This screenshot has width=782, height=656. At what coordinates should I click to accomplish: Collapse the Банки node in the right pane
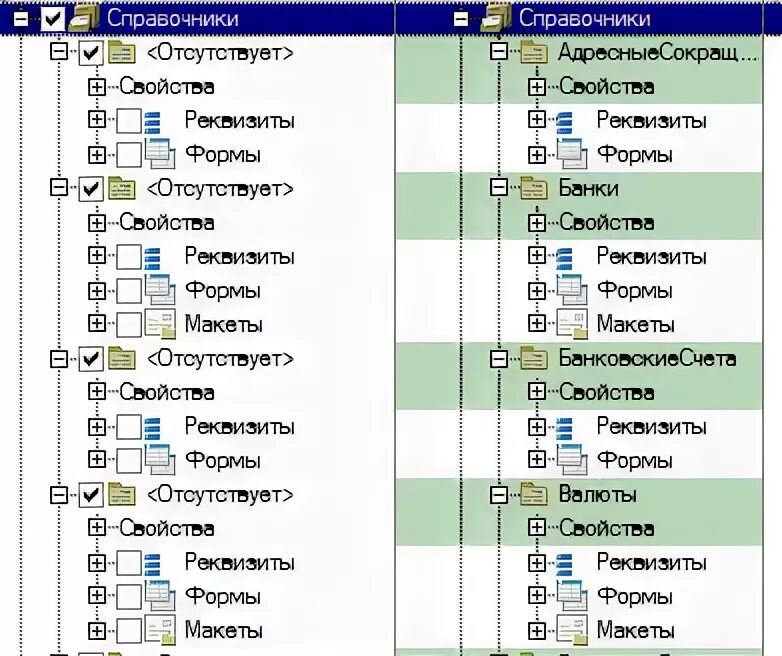coord(499,188)
